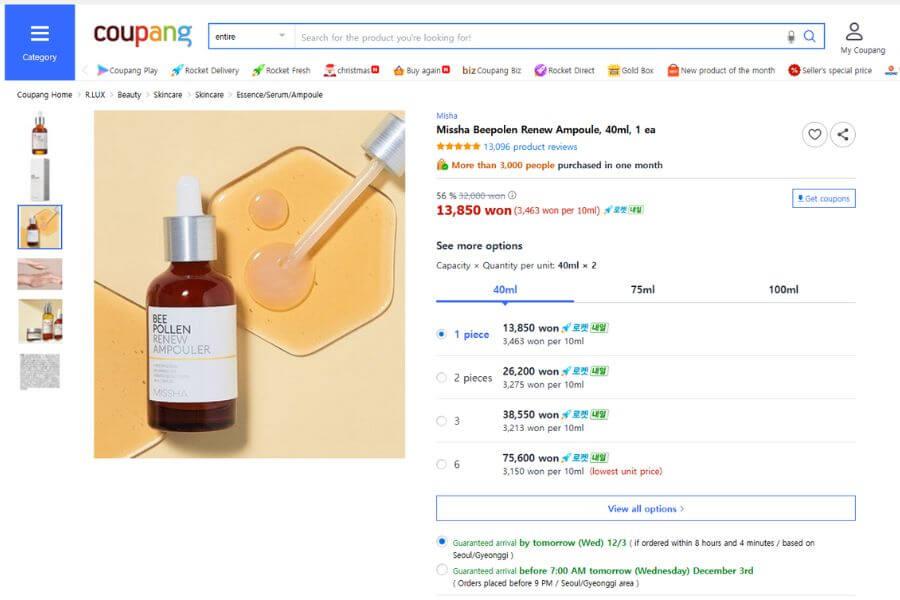Image resolution: width=900 pixels, height=600 pixels.
Task: Switch to the 100ml capacity tab
Action: tap(783, 290)
